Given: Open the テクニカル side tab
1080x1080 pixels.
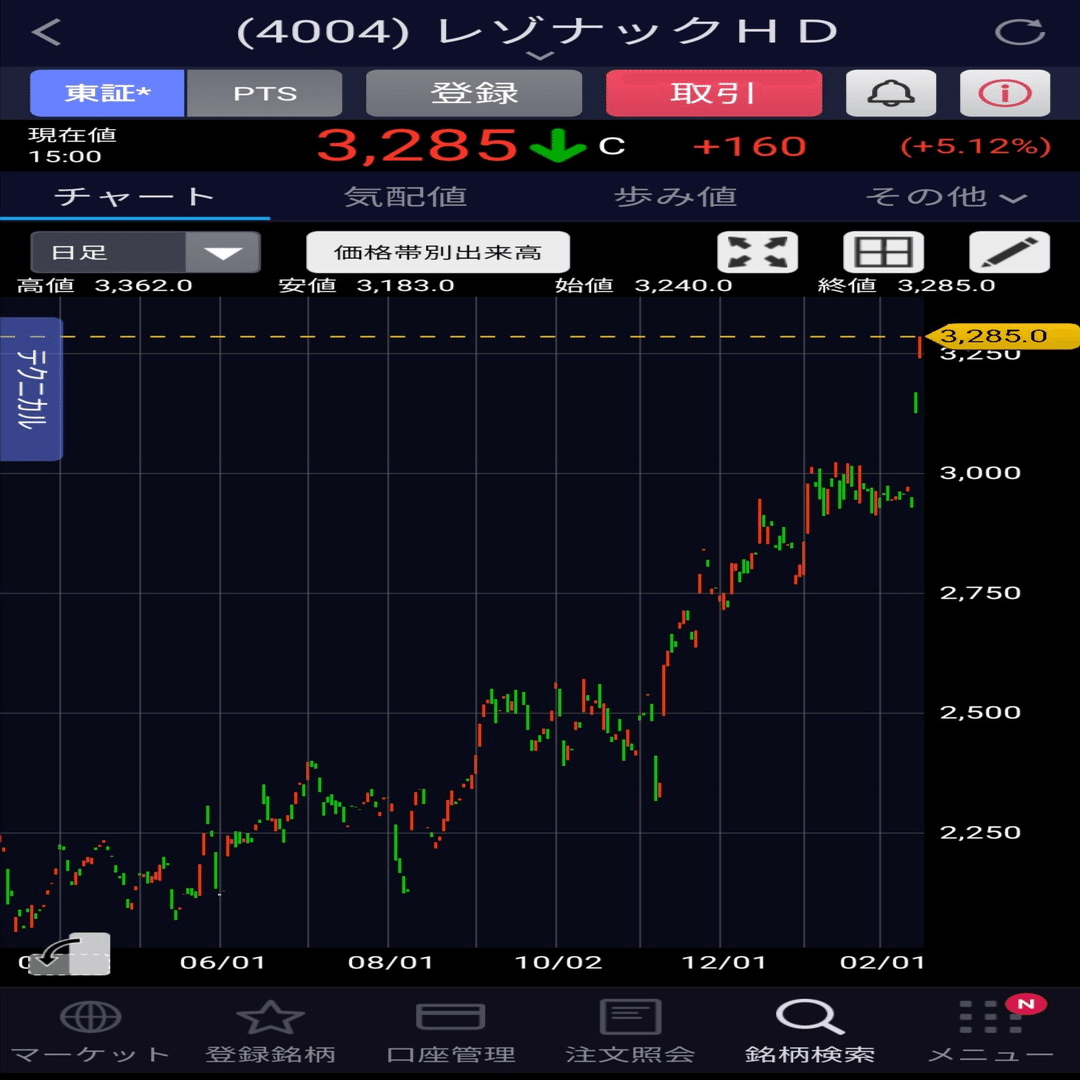Looking at the screenshot, I should pyautogui.click(x=31, y=388).
